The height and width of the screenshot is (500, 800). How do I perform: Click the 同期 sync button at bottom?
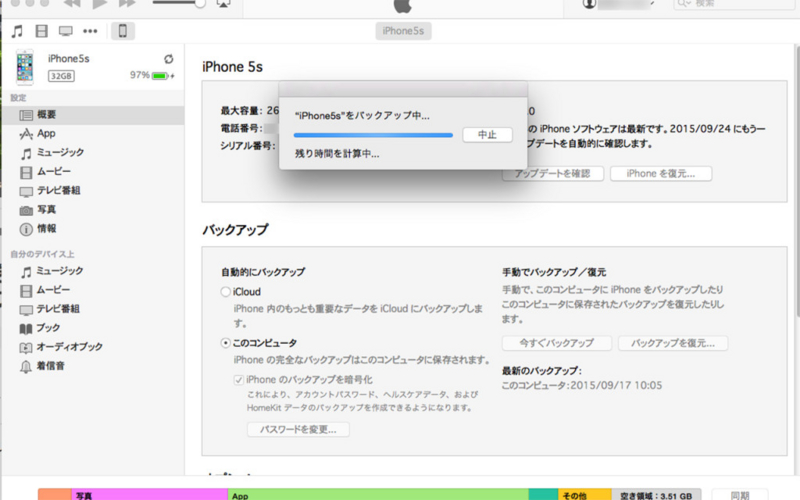[x=740, y=494]
